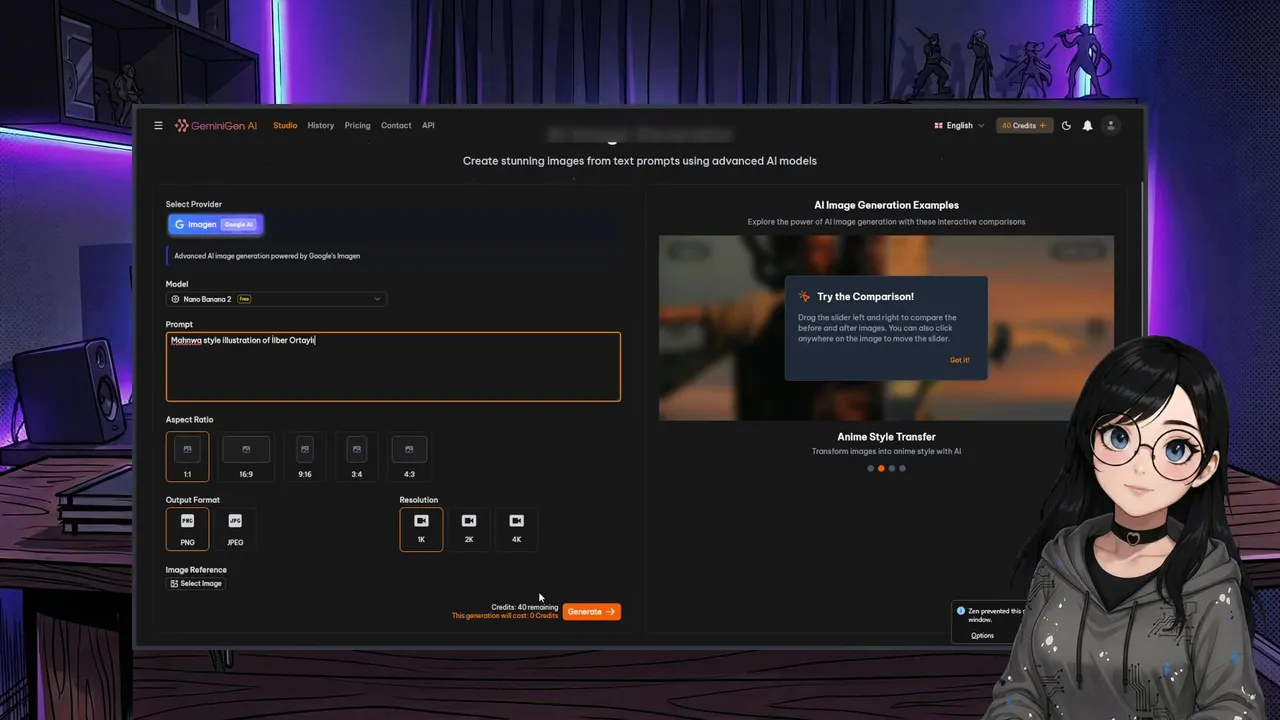The width and height of the screenshot is (1280, 720).
Task: Open the English language selector
Action: click(959, 126)
